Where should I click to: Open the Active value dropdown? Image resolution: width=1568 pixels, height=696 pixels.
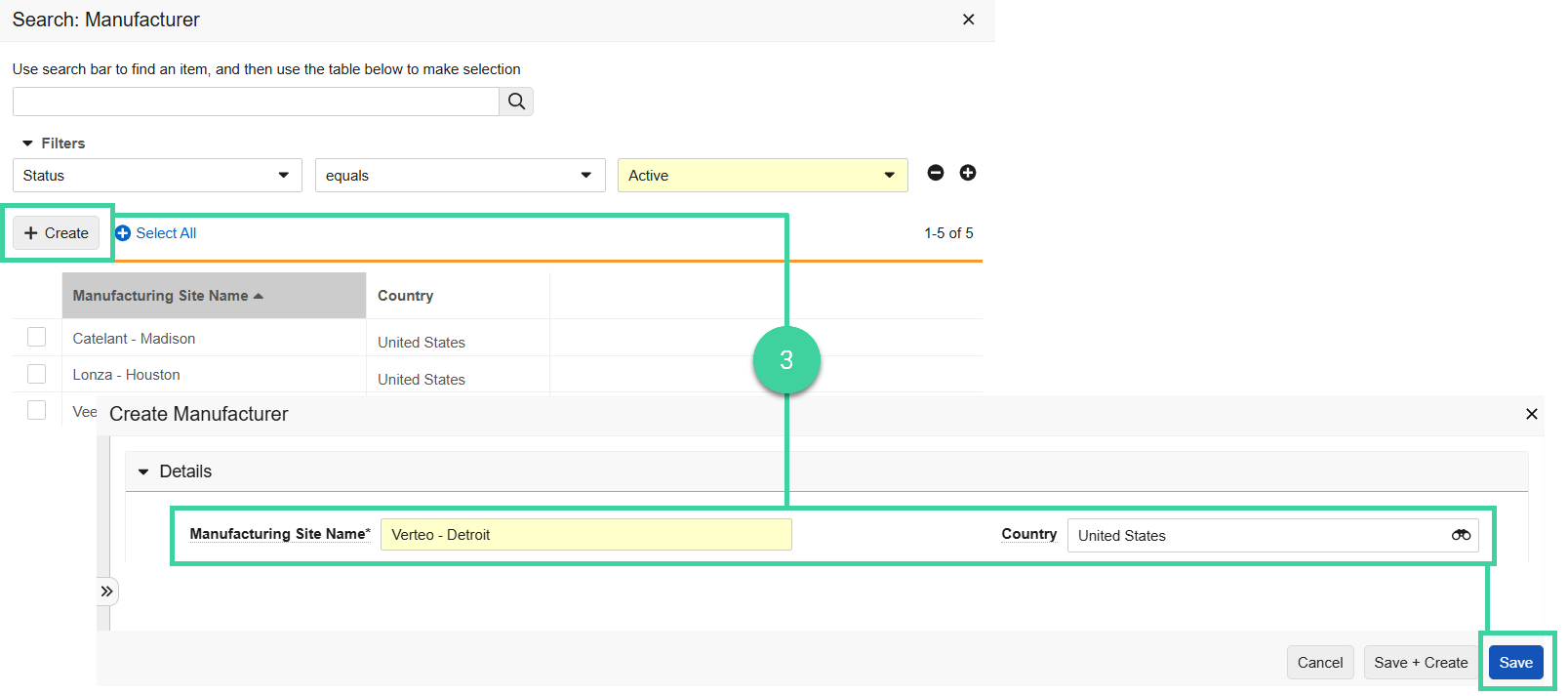(x=762, y=176)
